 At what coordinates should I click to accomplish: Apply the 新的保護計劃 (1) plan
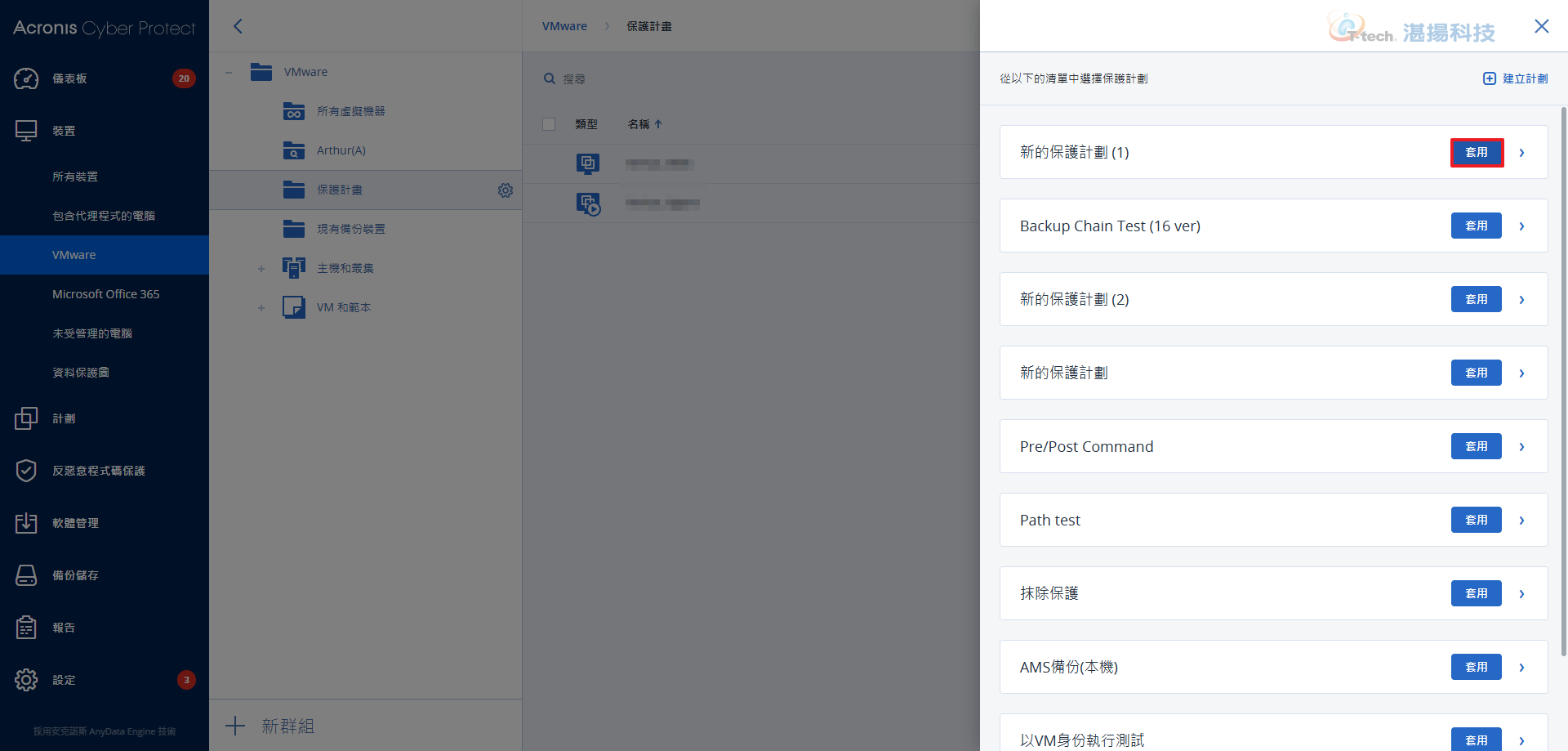click(x=1477, y=152)
